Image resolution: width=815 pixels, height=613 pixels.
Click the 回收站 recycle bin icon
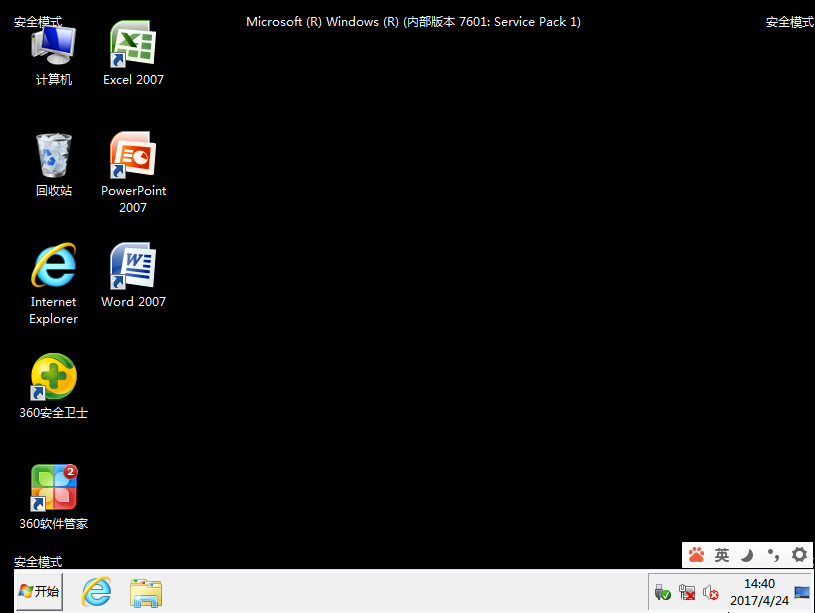tap(54, 155)
